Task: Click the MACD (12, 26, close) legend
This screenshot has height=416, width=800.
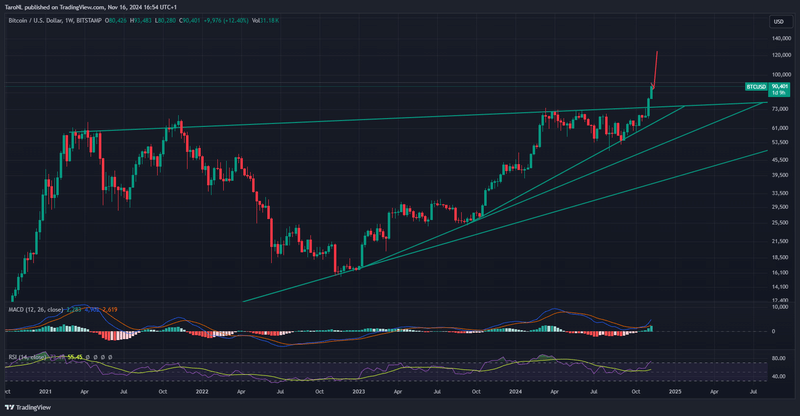Action: click(x=36, y=309)
